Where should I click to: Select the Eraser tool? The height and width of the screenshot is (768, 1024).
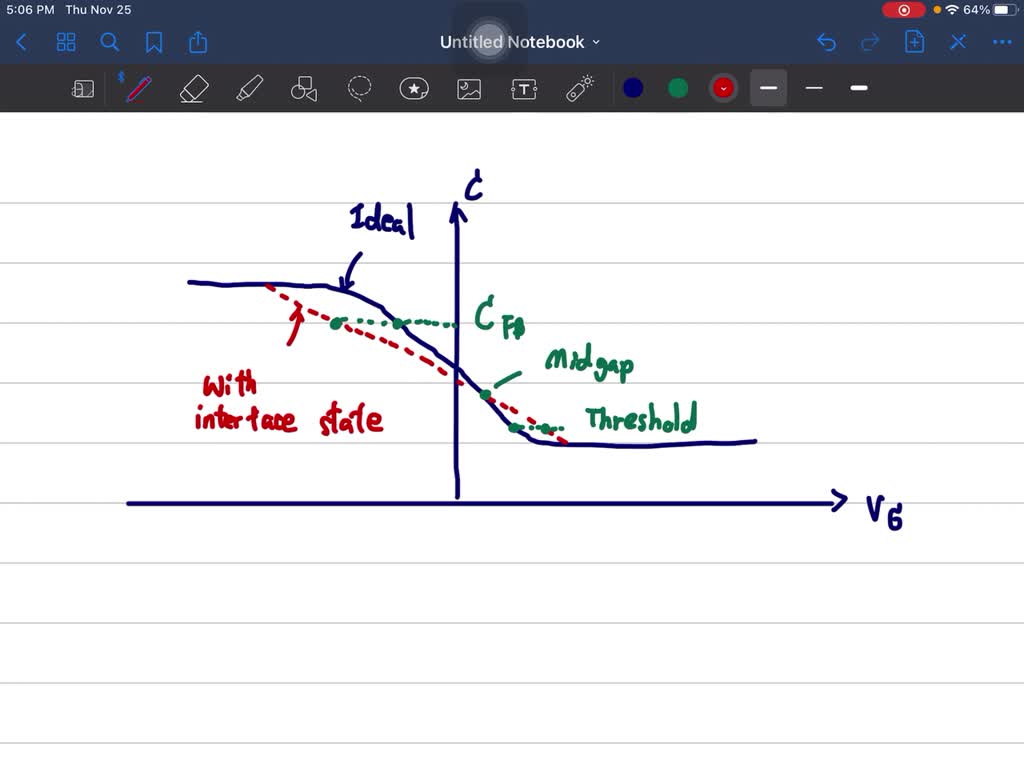(x=193, y=88)
